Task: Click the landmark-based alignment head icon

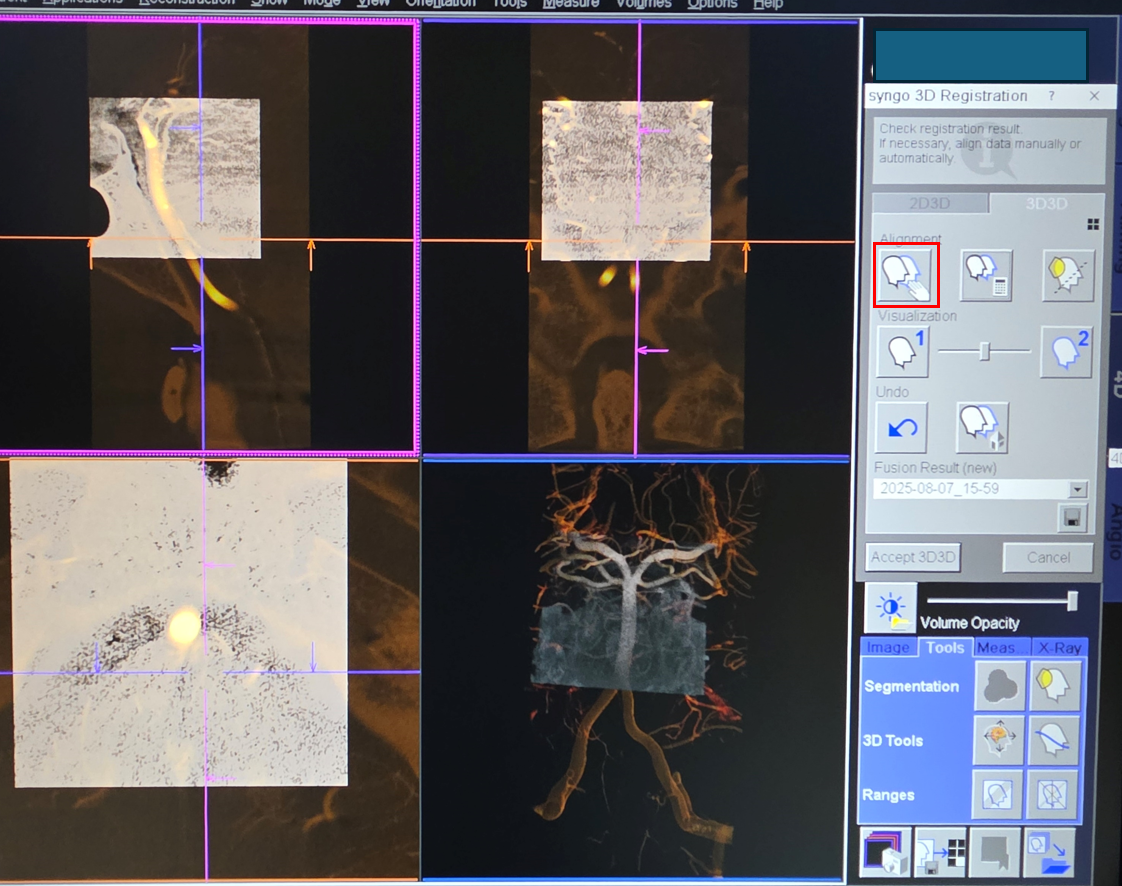Action: tap(1066, 276)
